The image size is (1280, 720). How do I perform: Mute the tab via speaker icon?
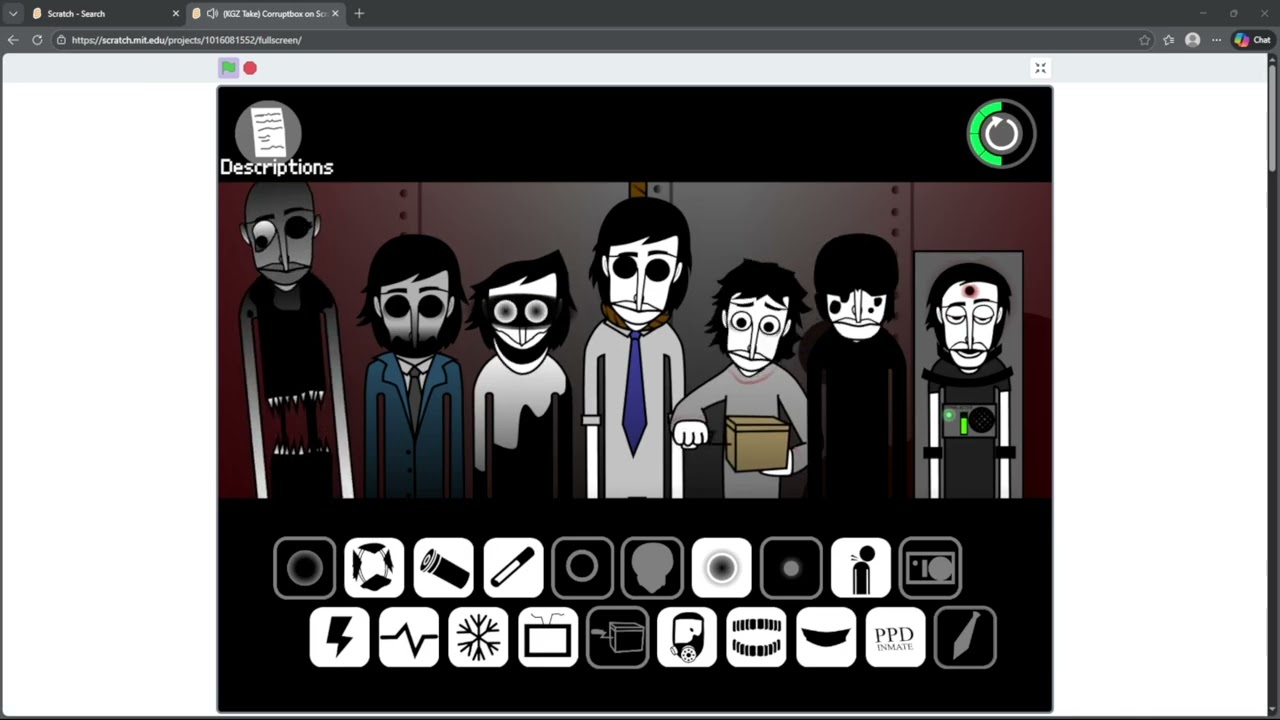pyautogui.click(x=211, y=14)
